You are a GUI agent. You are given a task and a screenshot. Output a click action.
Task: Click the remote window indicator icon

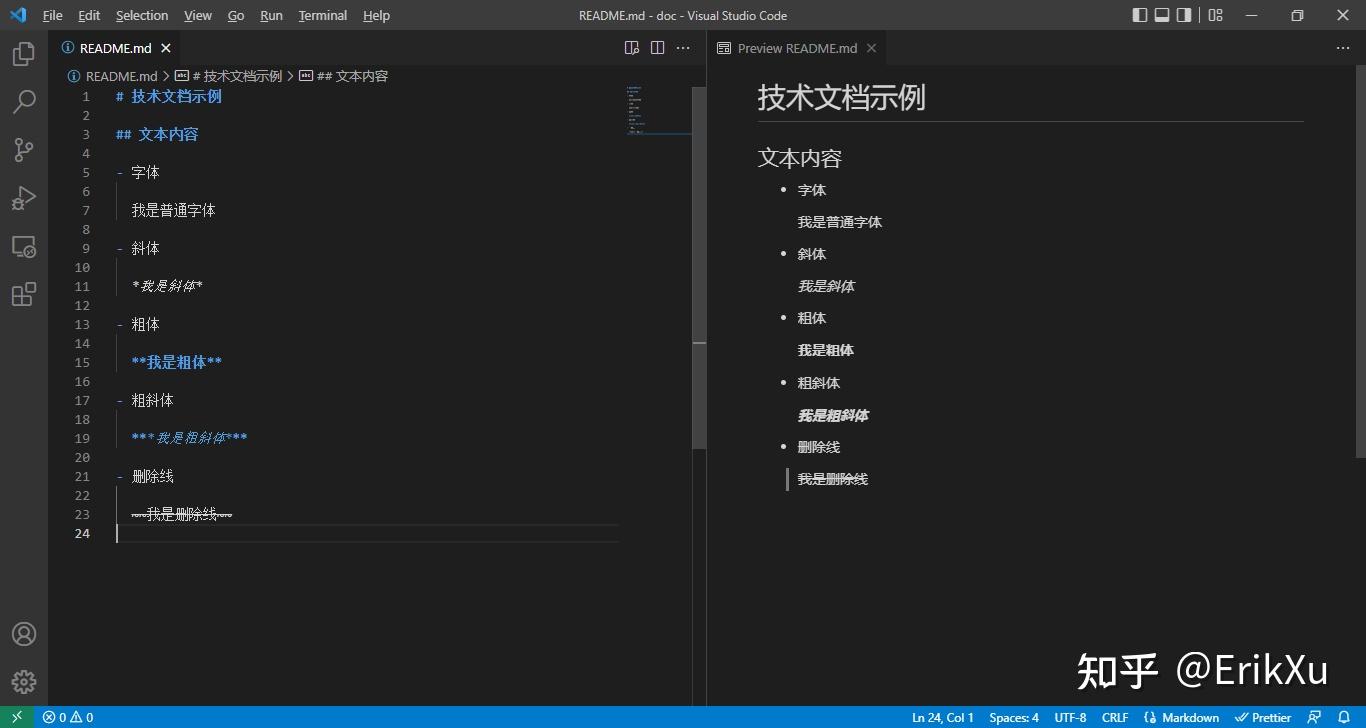(17, 717)
